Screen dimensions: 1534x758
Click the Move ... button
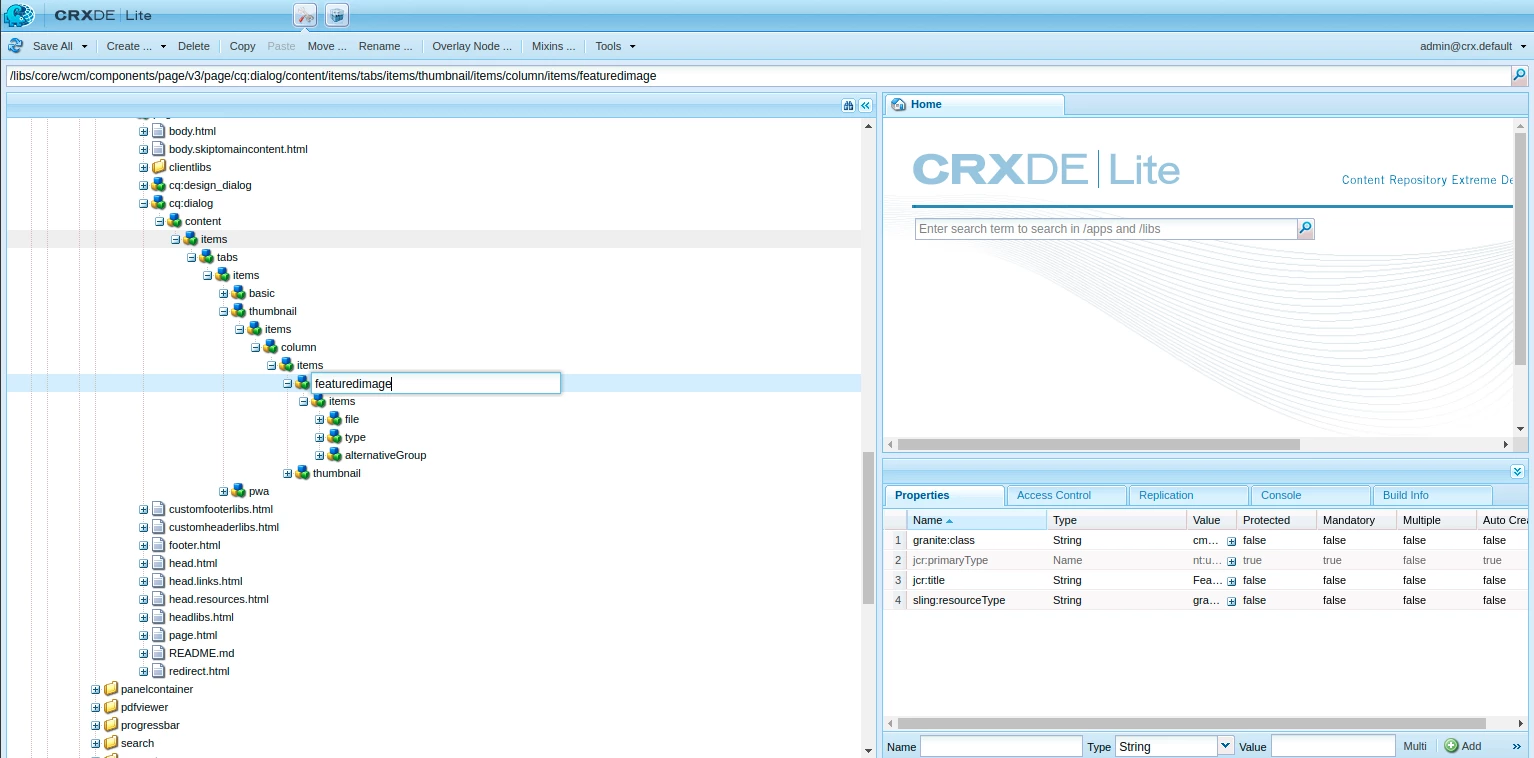pyautogui.click(x=327, y=46)
